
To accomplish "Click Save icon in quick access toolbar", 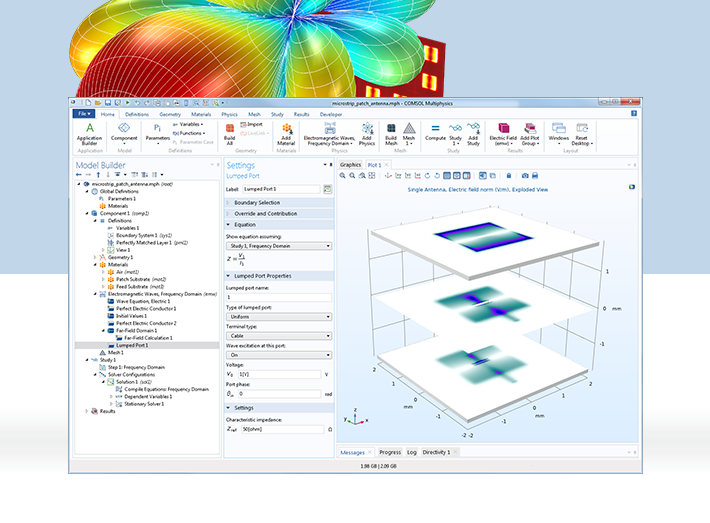I will [x=108, y=103].
